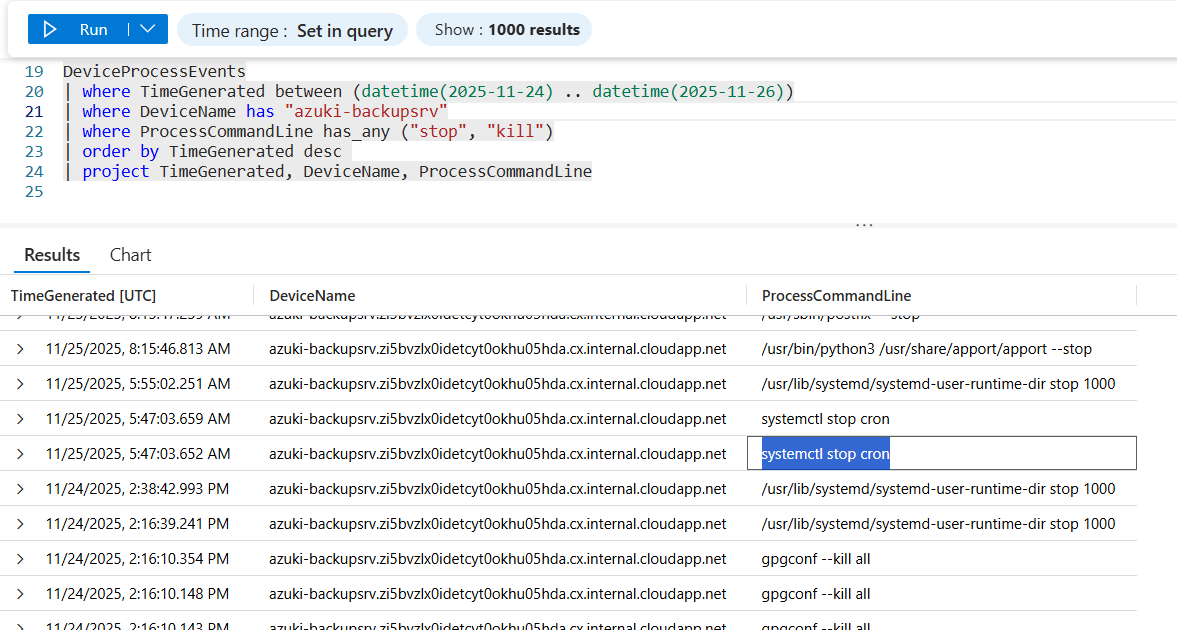Click 'gpgconf --kill all' at 2:16:10.354 PM
The width and height of the screenshot is (1177, 630).
coord(816,559)
